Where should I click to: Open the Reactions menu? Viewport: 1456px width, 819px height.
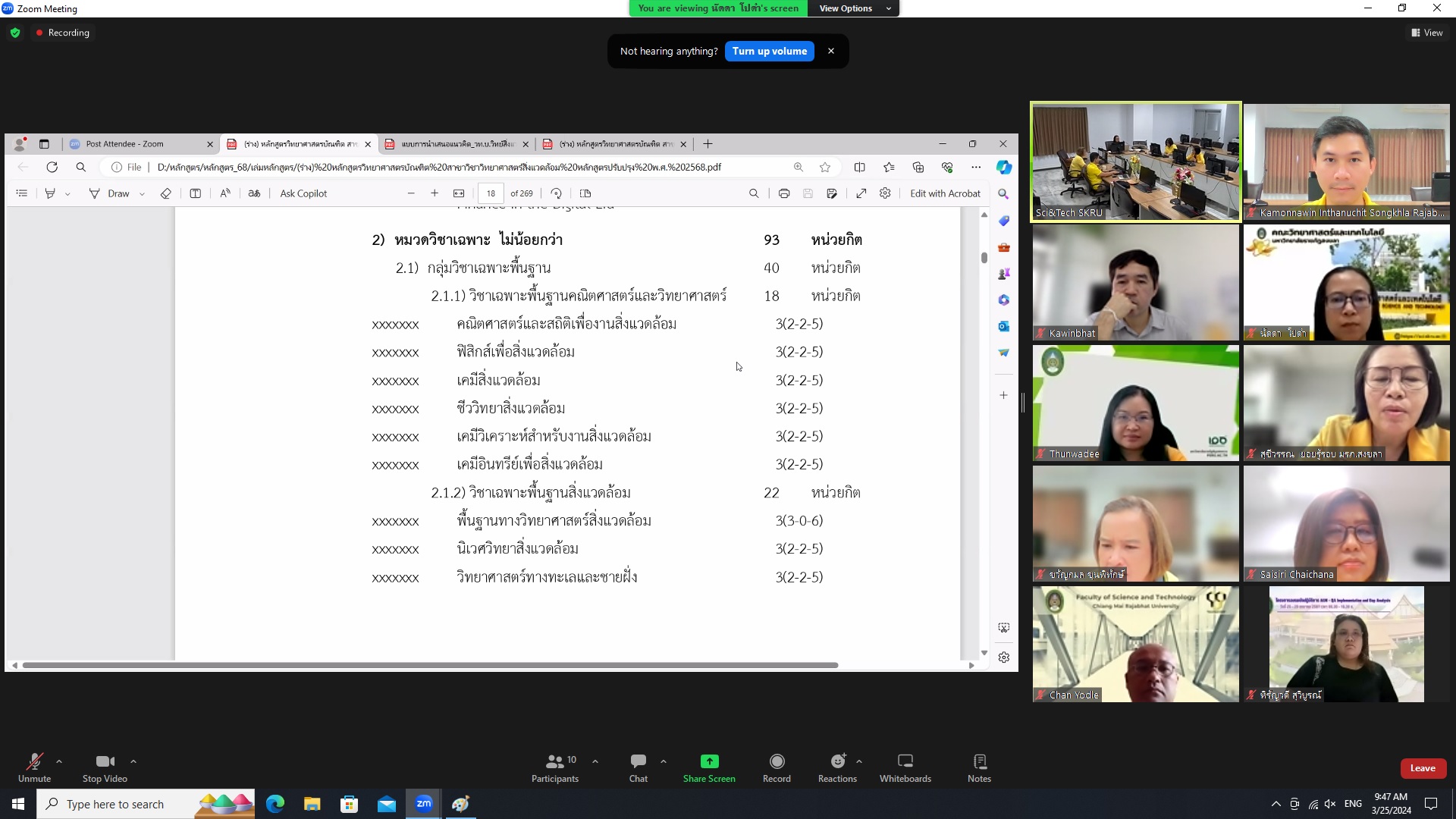pyautogui.click(x=837, y=767)
